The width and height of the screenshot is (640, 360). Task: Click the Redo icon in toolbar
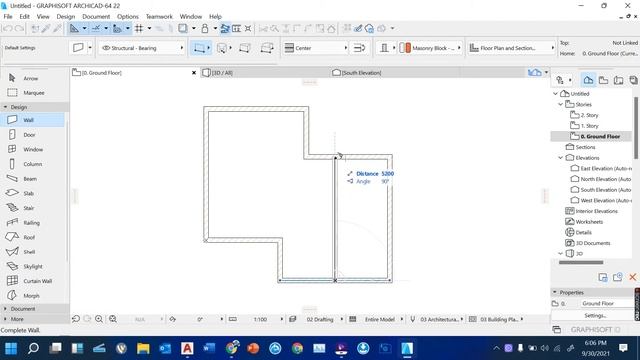pos(19,28)
